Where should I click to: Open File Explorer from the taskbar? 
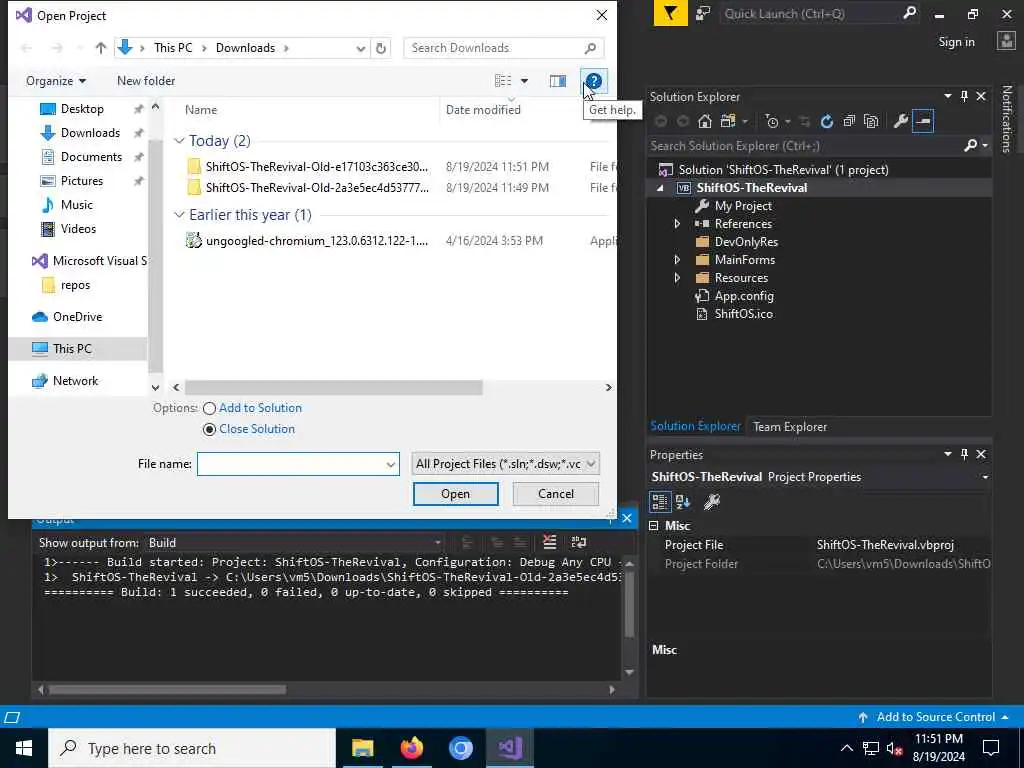(362, 748)
